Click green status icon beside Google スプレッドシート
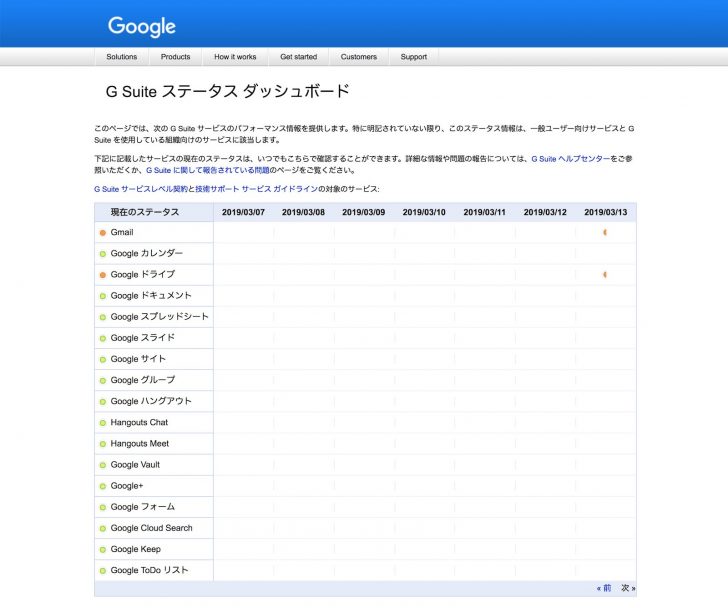The height and width of the screenshot is (608, 728). [x=103, y=317]
